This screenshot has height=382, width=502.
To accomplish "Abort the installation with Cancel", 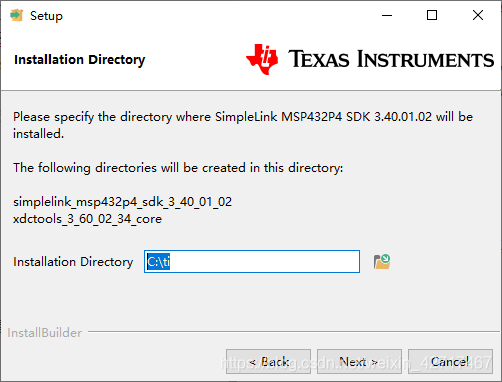I will point(450,361).
